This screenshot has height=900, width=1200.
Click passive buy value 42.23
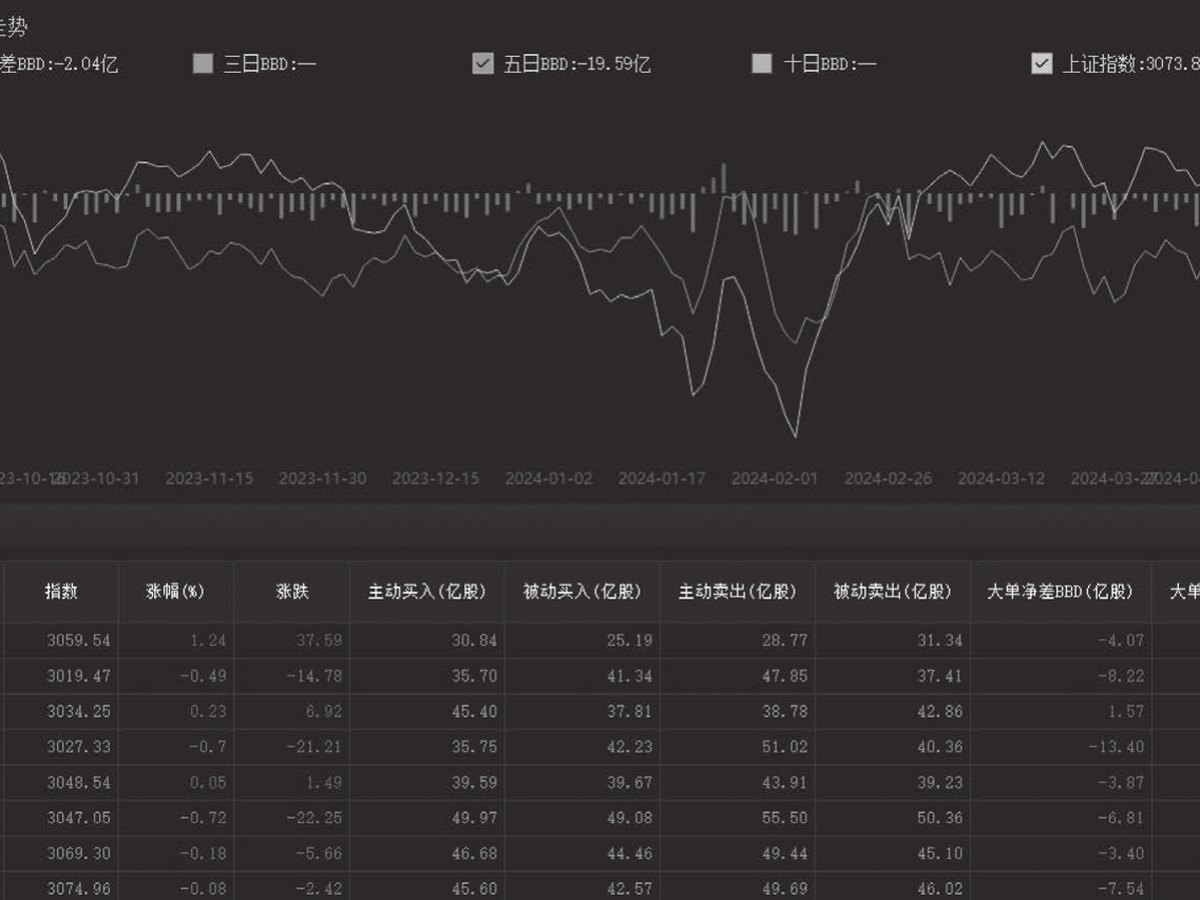tap(582, 747)
